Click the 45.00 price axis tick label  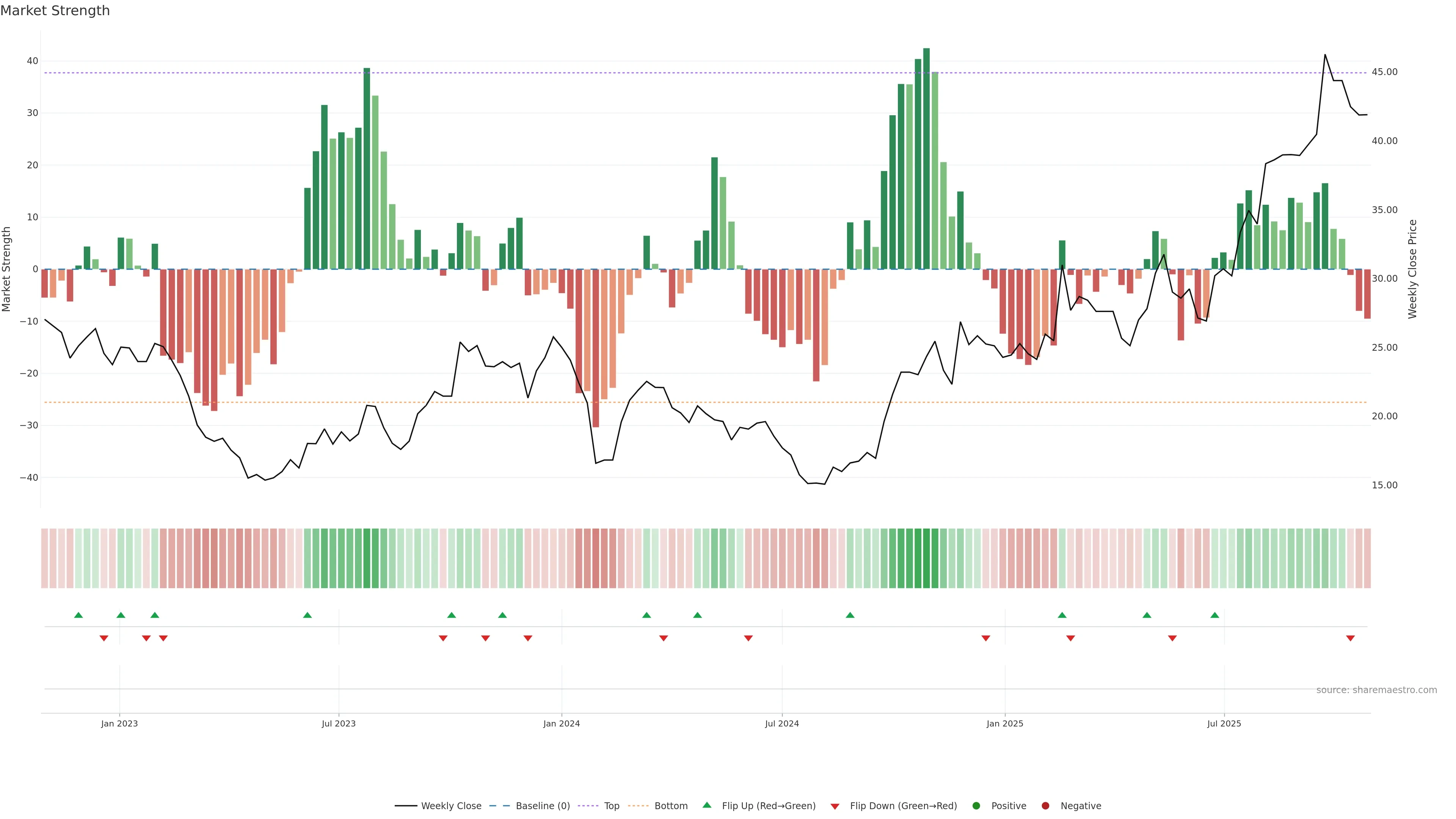coord(1384,72)
